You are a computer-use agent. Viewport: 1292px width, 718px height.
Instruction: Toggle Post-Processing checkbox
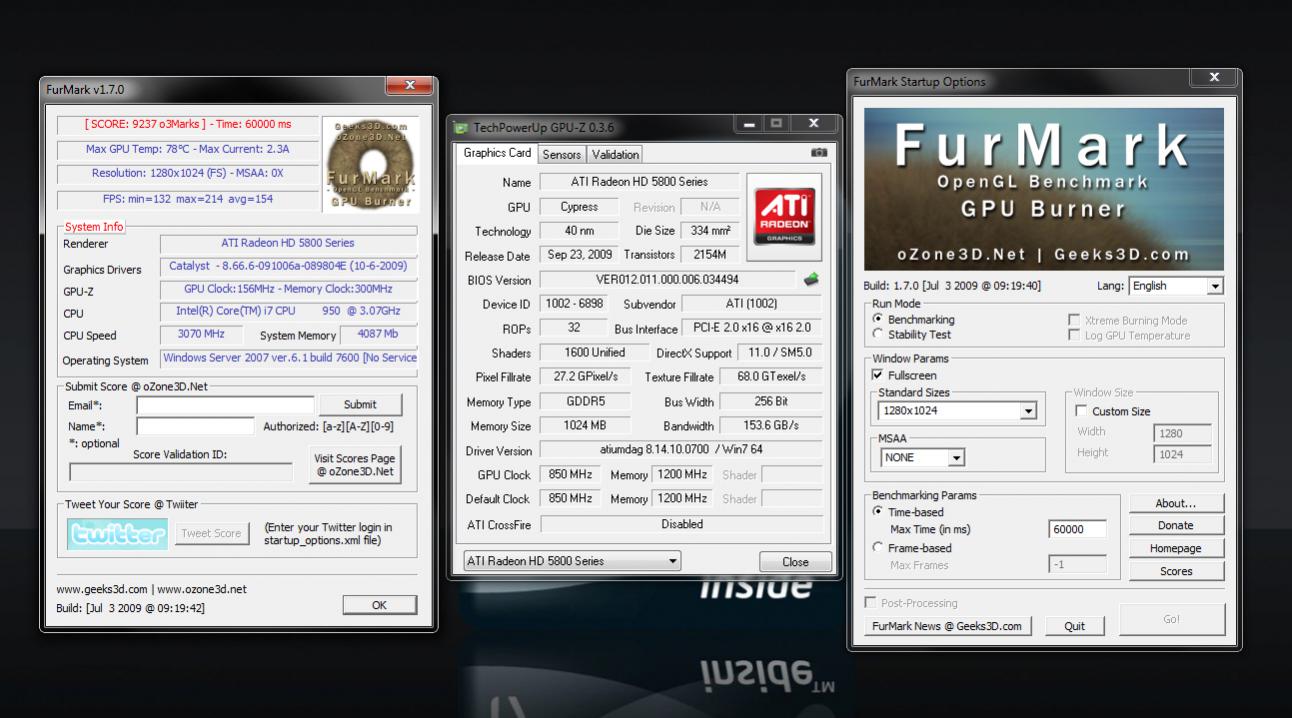tap(870, 603)
